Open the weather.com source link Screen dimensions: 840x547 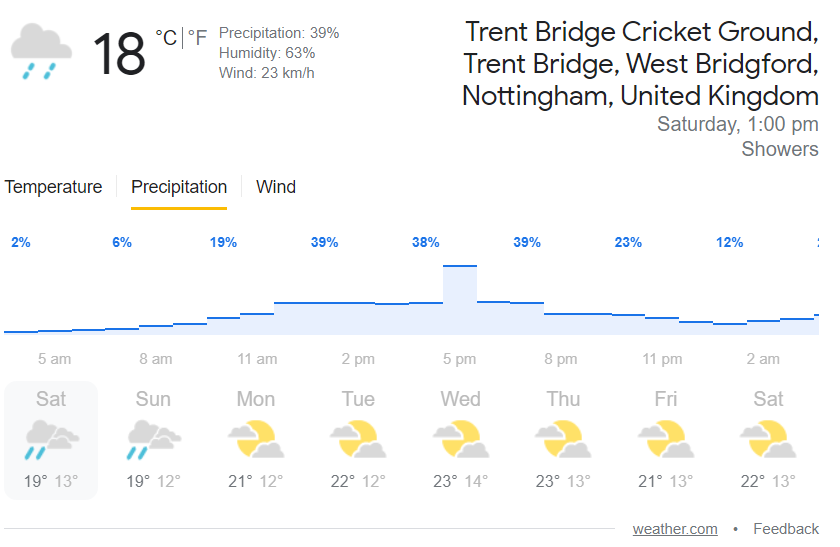coord(675,529)
